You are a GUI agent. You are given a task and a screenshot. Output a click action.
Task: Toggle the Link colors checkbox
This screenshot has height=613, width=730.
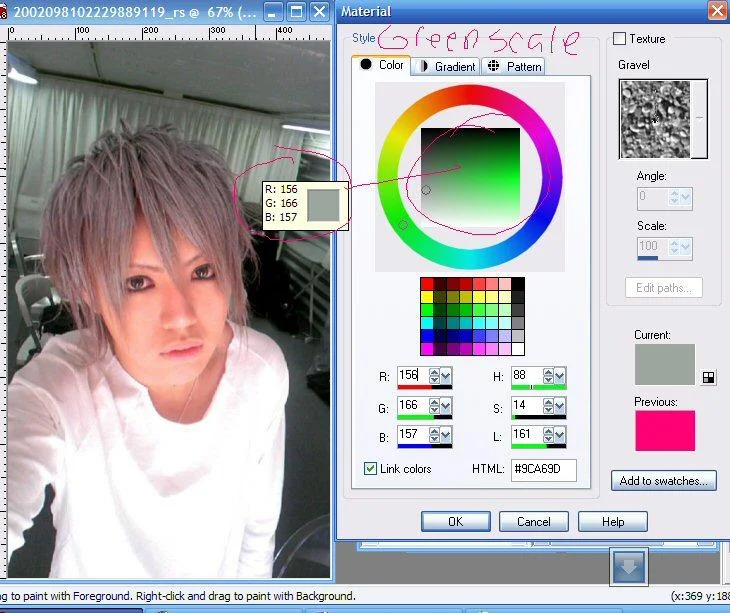pyautogui.click(x=370, y=468)
